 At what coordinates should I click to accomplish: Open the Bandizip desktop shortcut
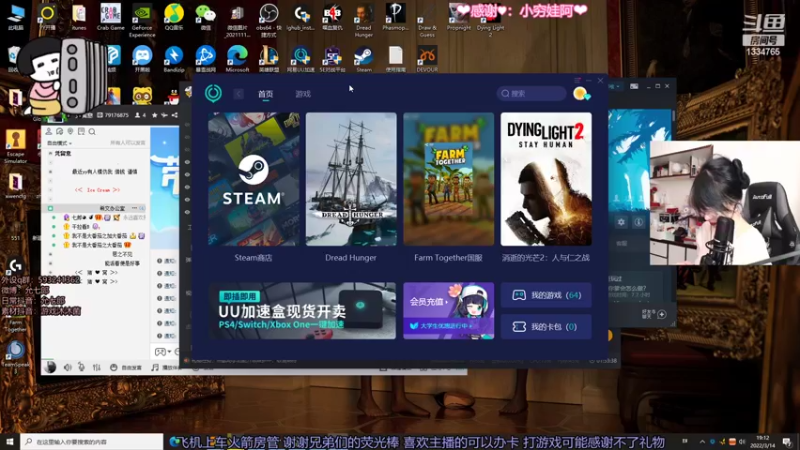[174, 59]
